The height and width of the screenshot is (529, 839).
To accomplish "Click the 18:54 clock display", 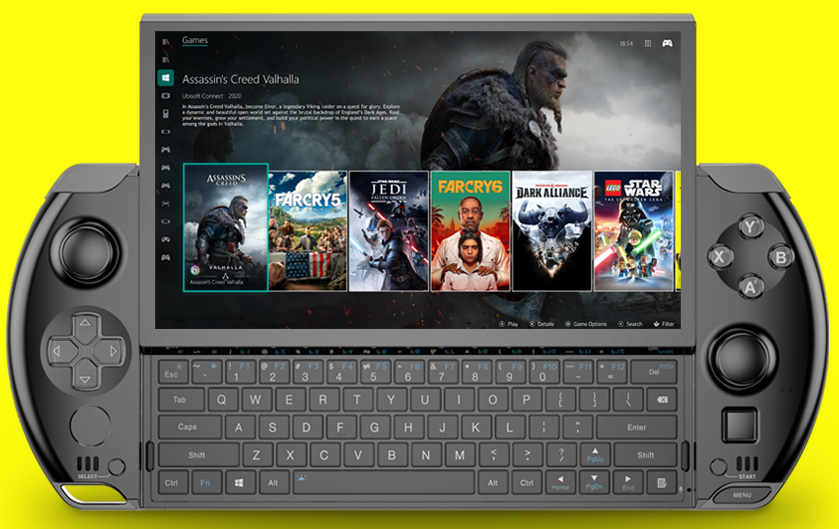I will 626,43.
